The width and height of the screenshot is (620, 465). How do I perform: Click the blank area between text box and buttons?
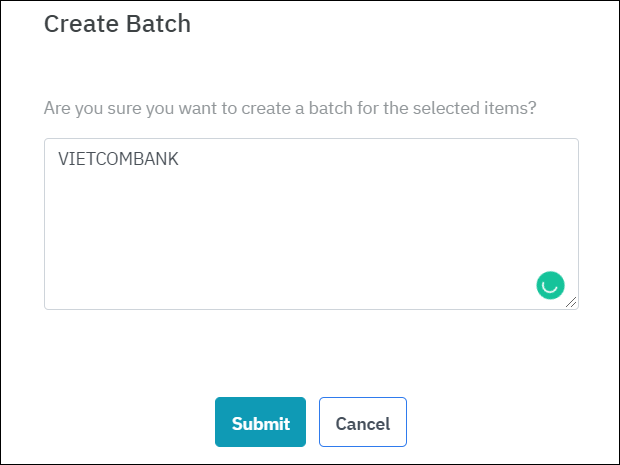tap(310, 350)
